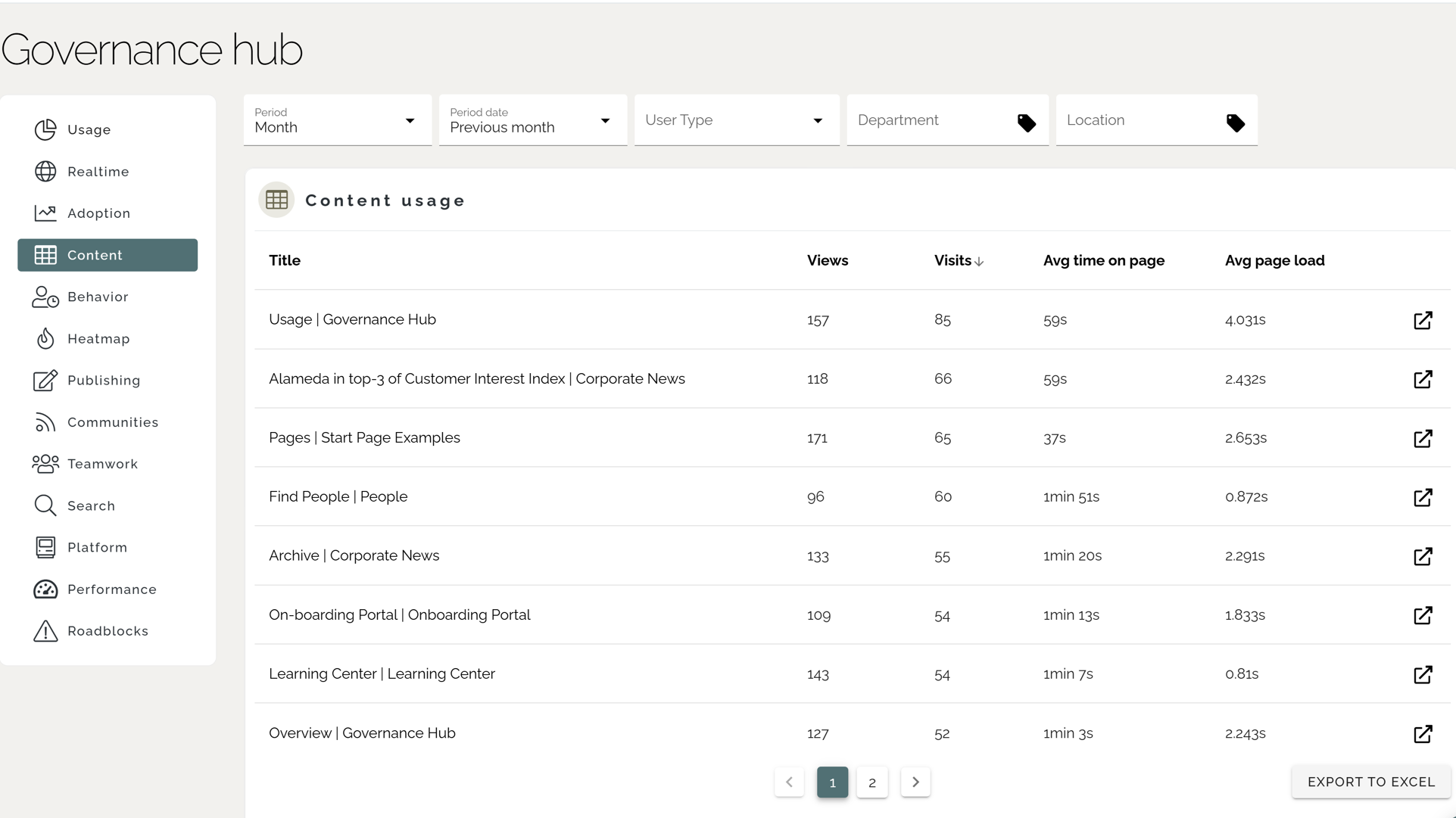Click the Platform server icon
The image size is (1456, 818).
click(45, 547)
